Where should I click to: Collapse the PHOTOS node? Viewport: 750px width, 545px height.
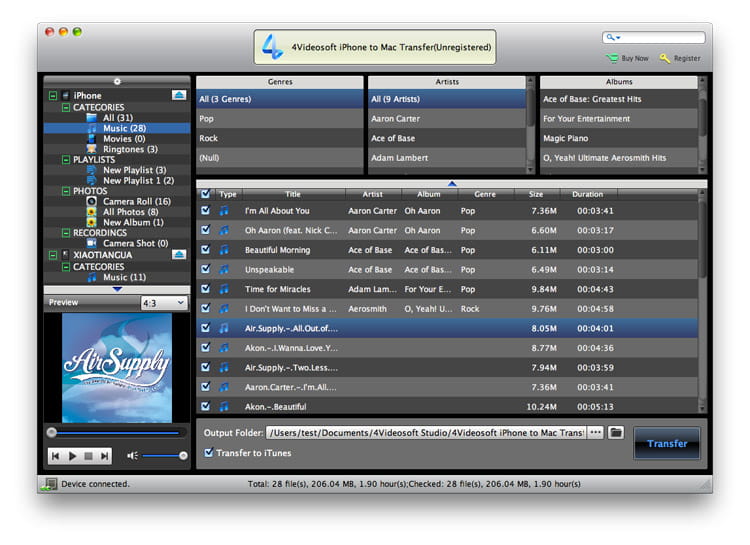point(66,191)
